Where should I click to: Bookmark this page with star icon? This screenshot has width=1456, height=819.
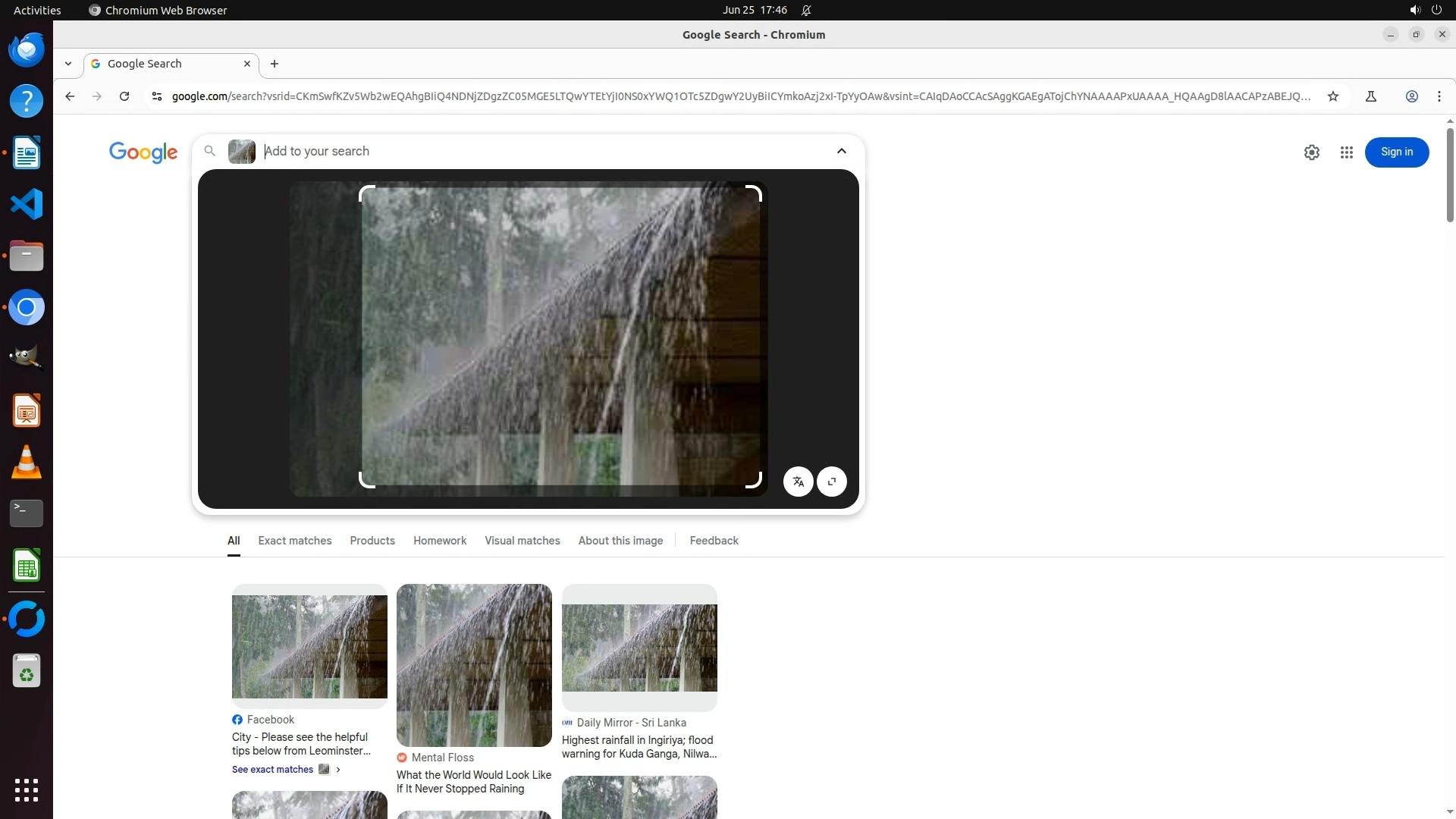point(1333,96)
